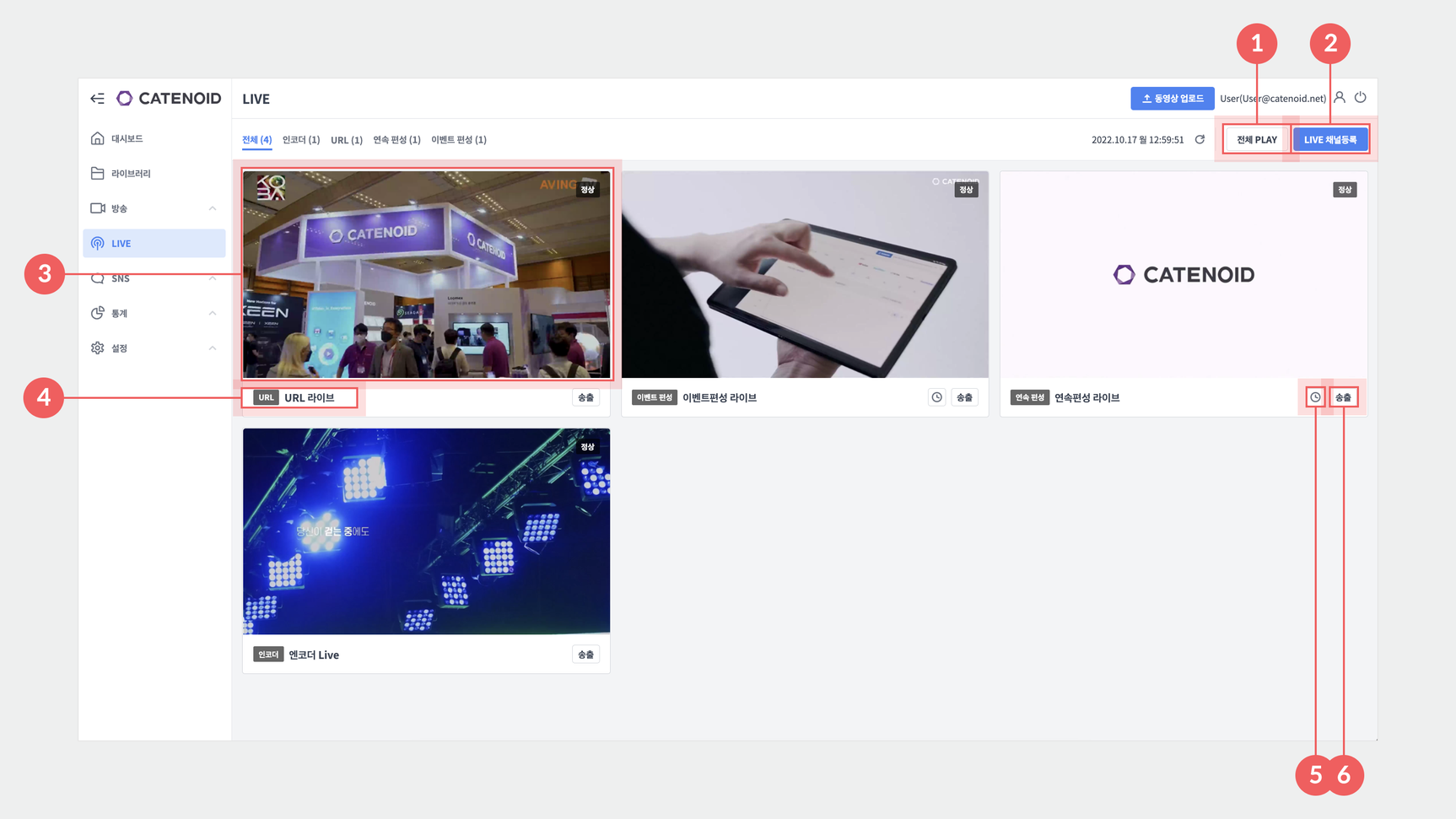The image size is (1456, 819).
Task: Open schedule clock icon for 이벤트편성 라이브
Action: [x=936, y=397]
